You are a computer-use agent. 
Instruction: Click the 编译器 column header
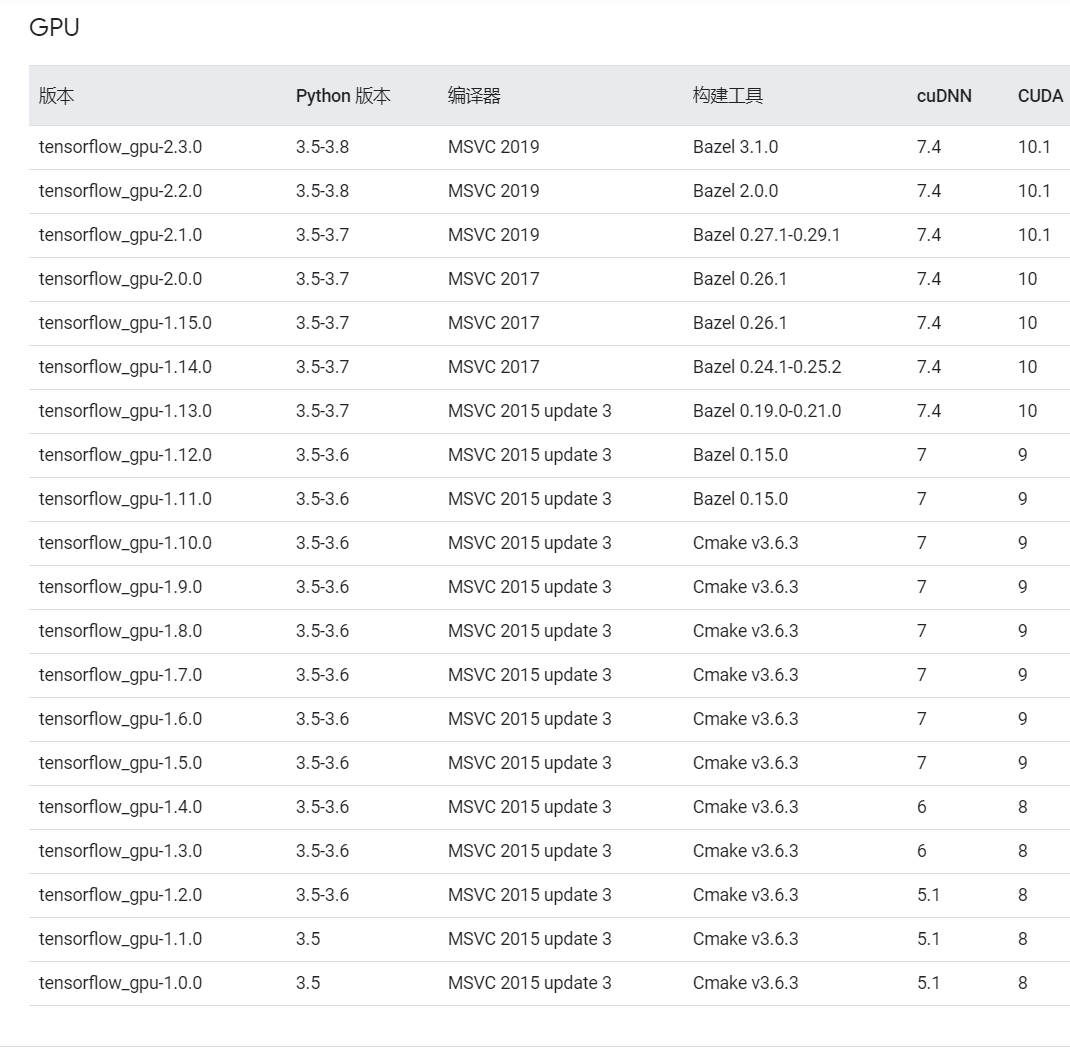pos(474,96)
